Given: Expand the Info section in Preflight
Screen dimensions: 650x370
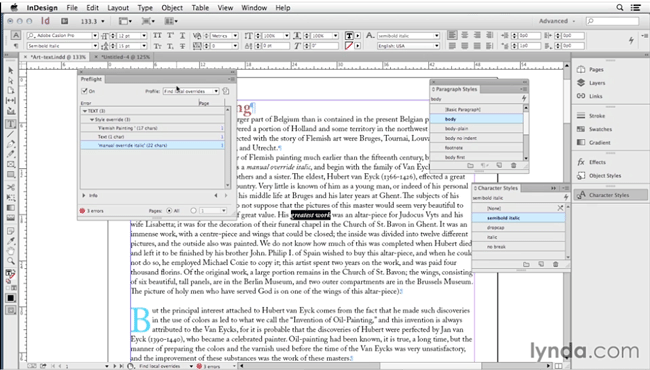Looking at the screenshot, I should (84, 196).
